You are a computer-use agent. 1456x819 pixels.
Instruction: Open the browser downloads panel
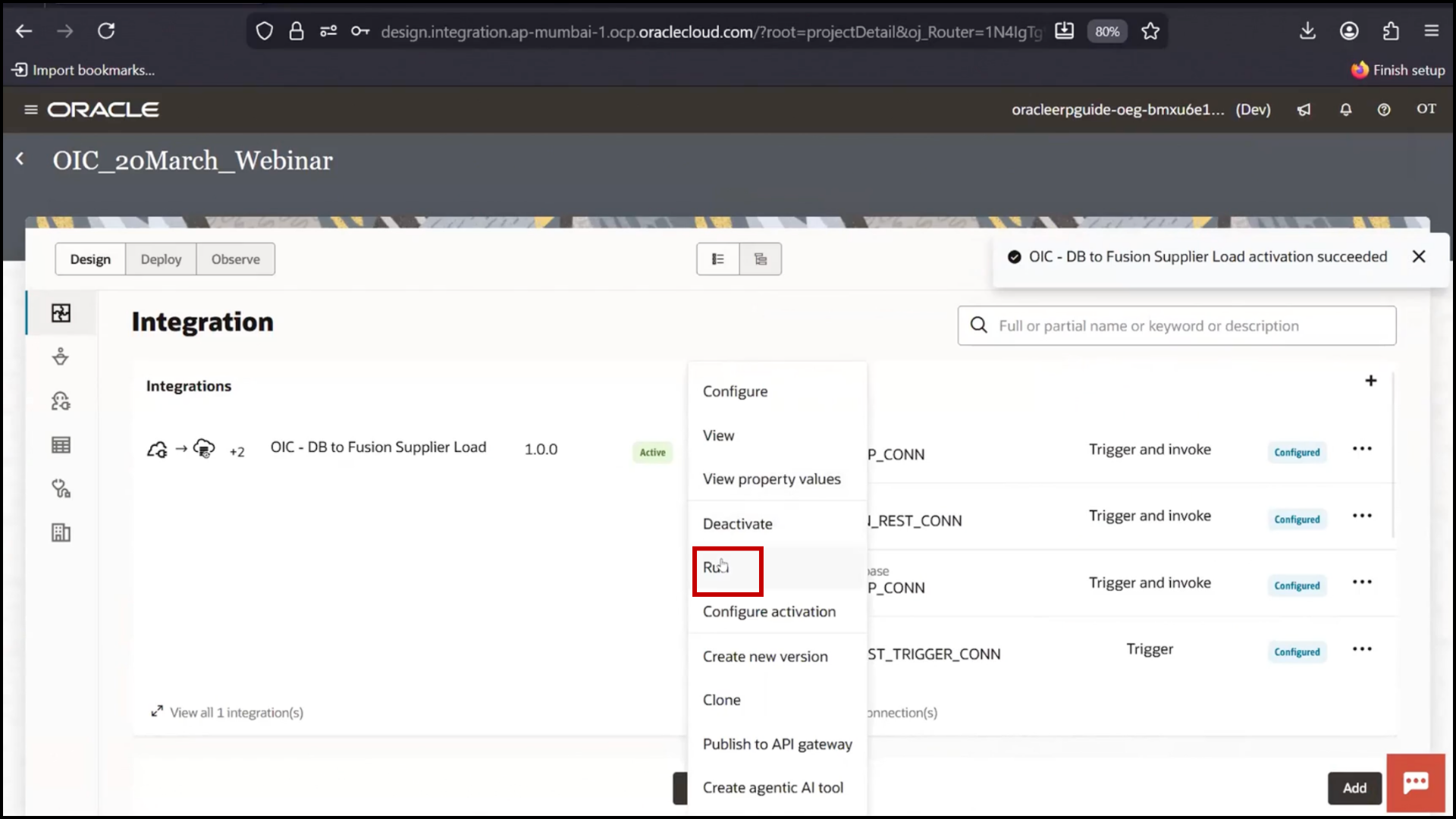click(1307, 31)
